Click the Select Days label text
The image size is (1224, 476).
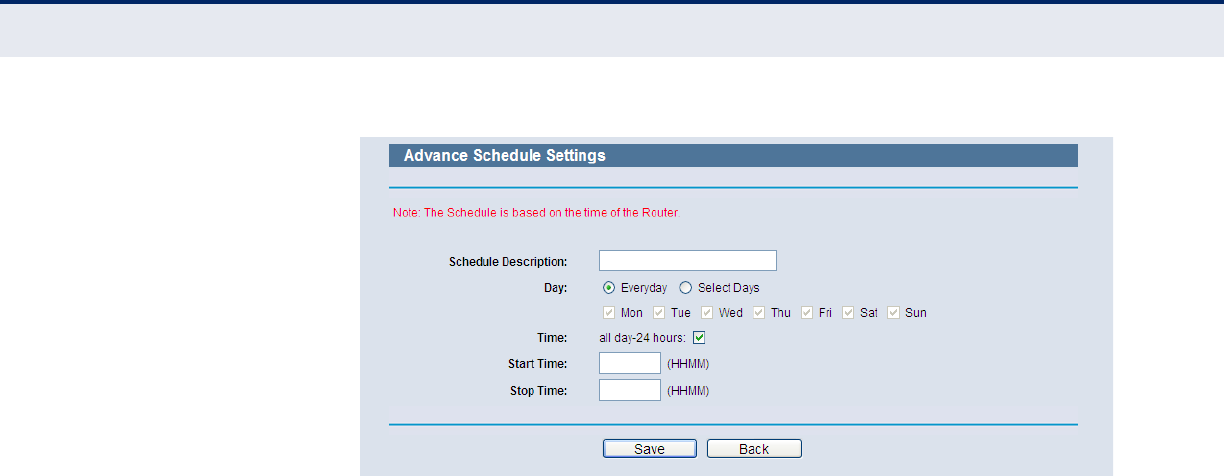coord(728,288)
